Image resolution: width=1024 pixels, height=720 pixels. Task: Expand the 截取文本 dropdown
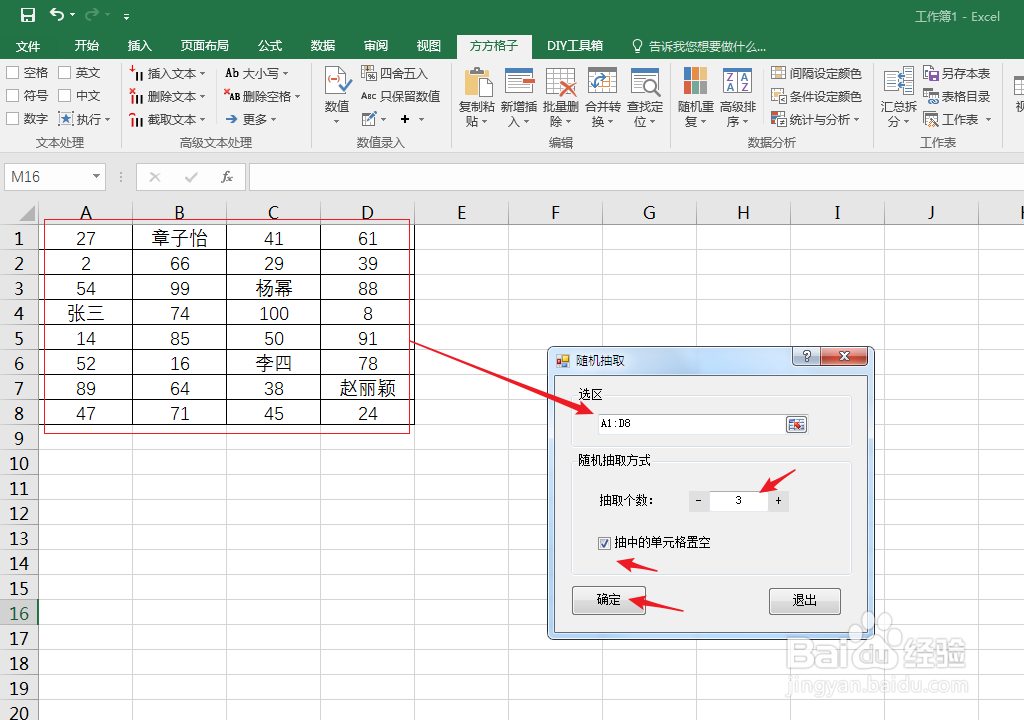point(202,120)
